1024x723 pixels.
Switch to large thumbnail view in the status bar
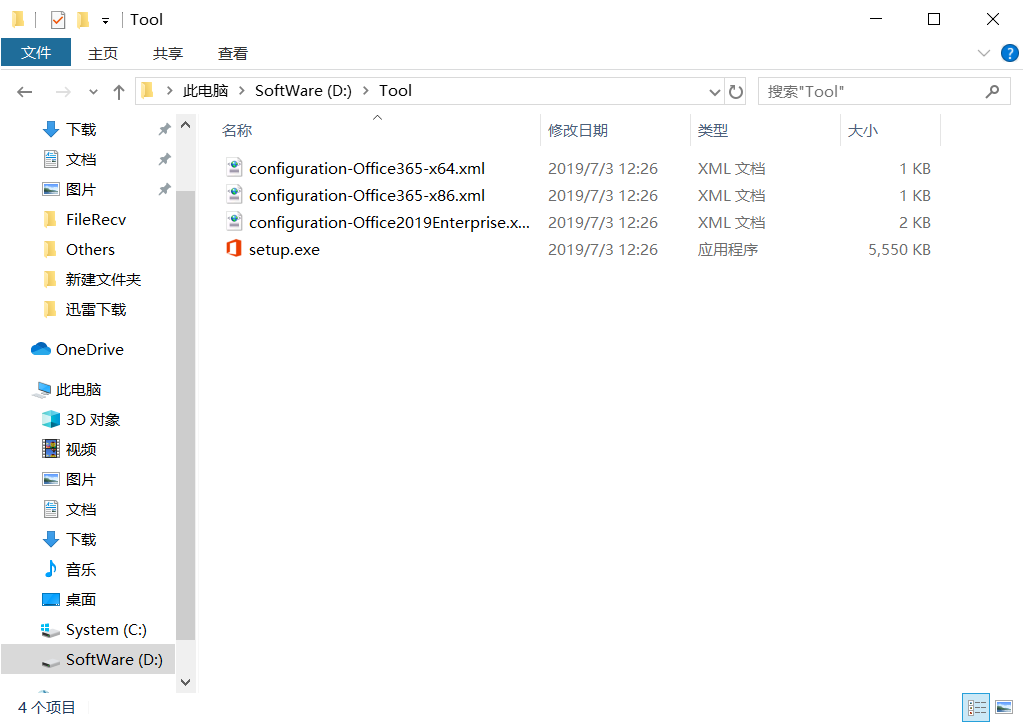[1004, 707]
